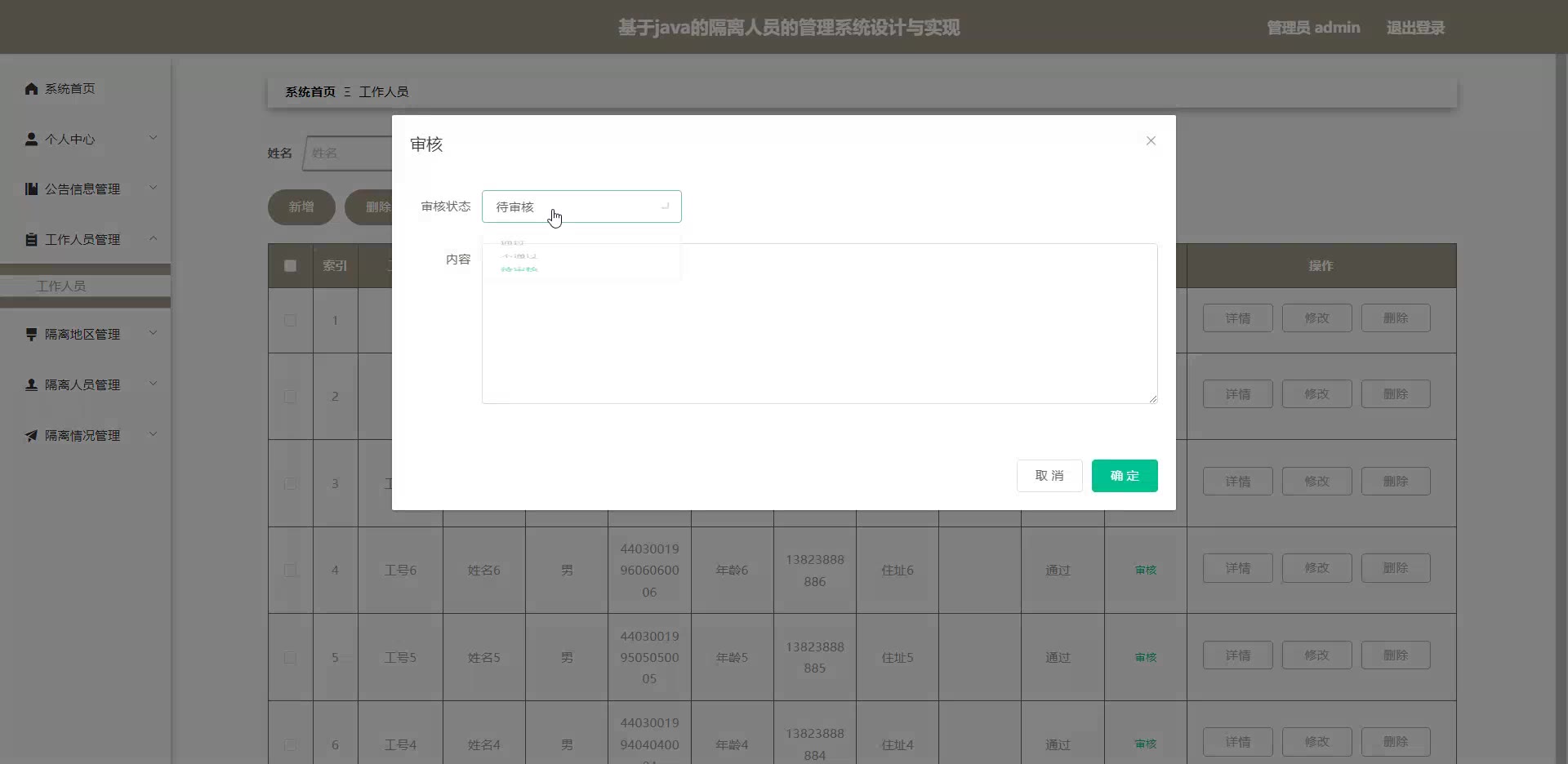The width and height of the screenshot is (1568, 764).
Task: Open 详情 on the 工号6 row
Action: [x=1238, y=567]
